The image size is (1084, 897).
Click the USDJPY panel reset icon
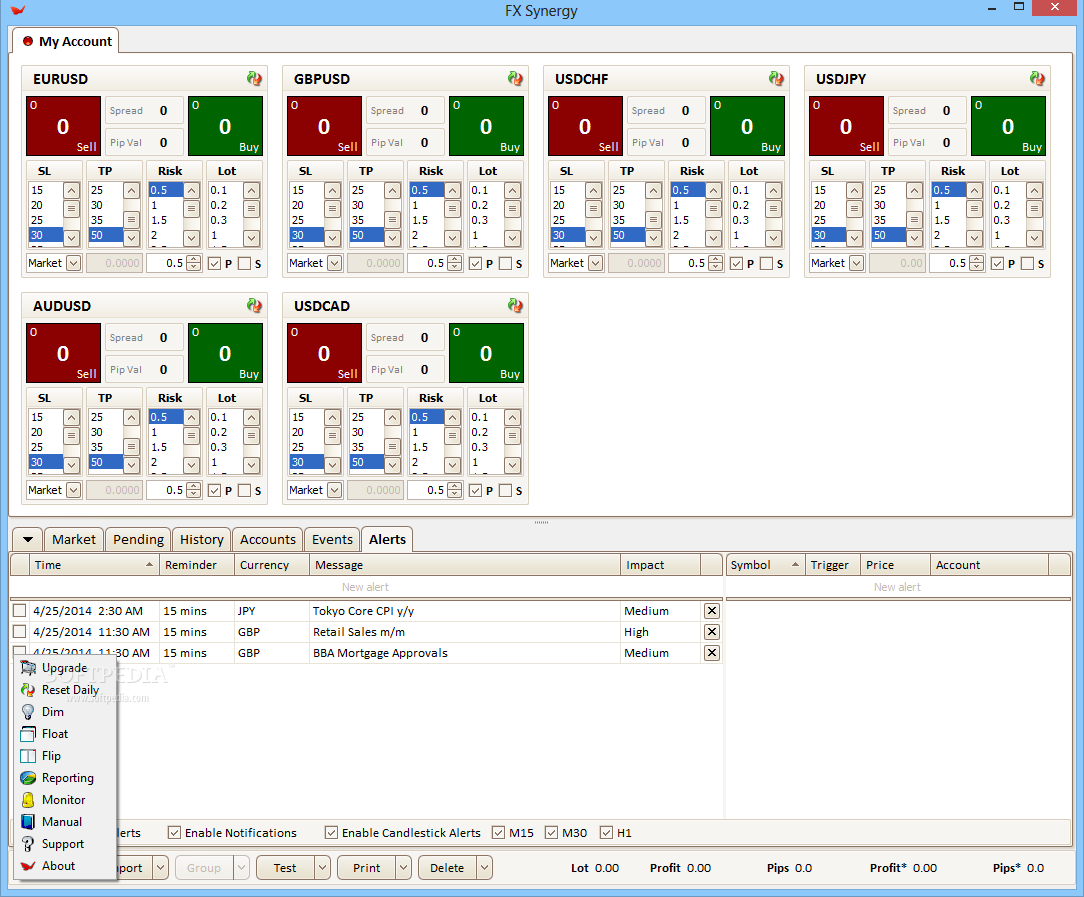(1037, 79)
